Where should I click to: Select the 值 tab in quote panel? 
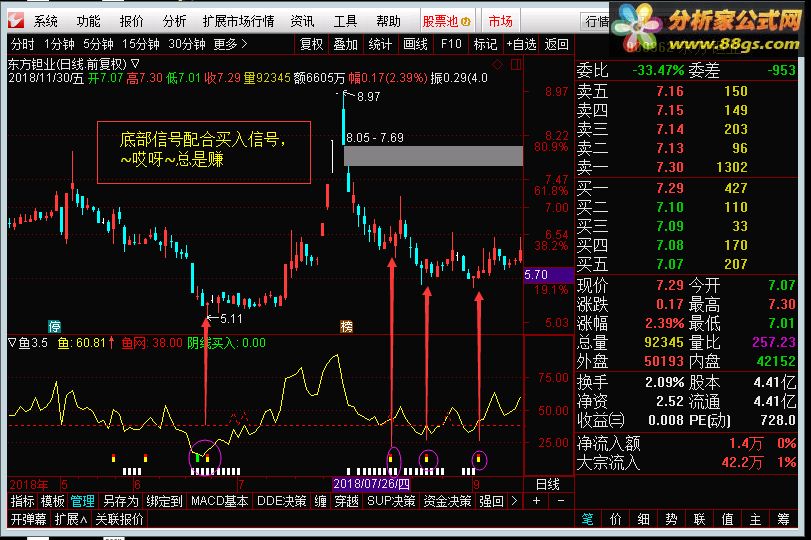[x=728, y=519]
